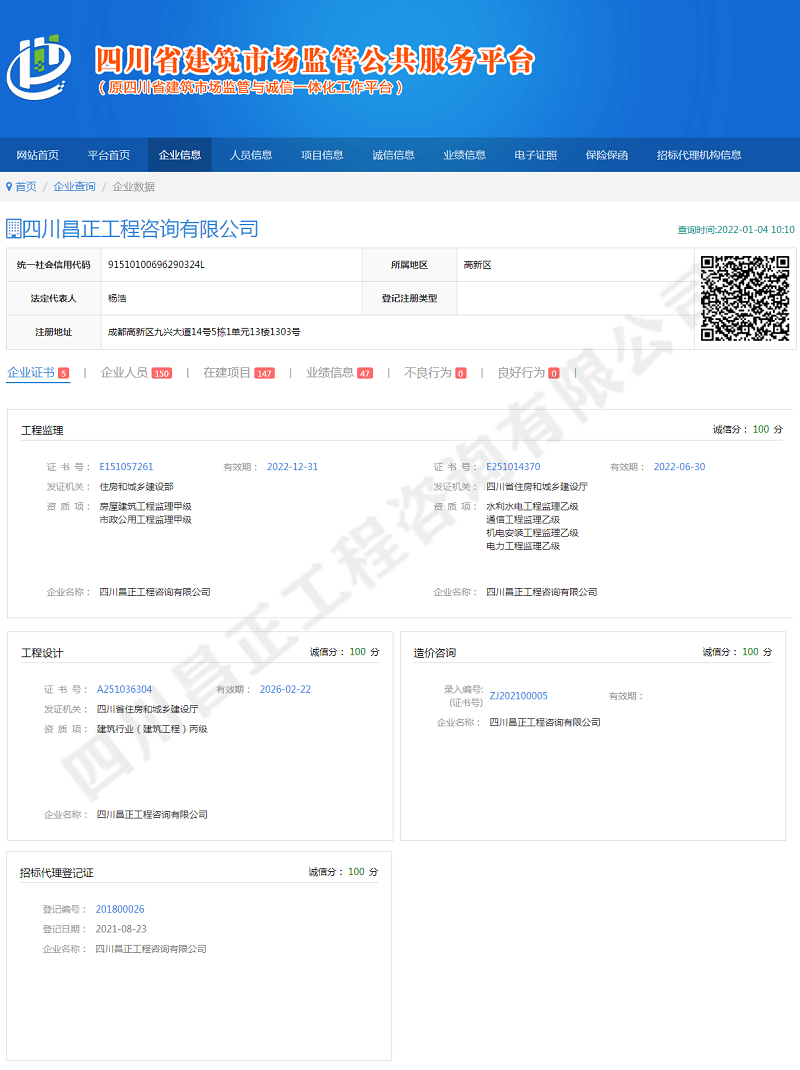800x1070 pixels.
Task: Click the 企业数据 breadcrumb text
Action: pos(134,186)
